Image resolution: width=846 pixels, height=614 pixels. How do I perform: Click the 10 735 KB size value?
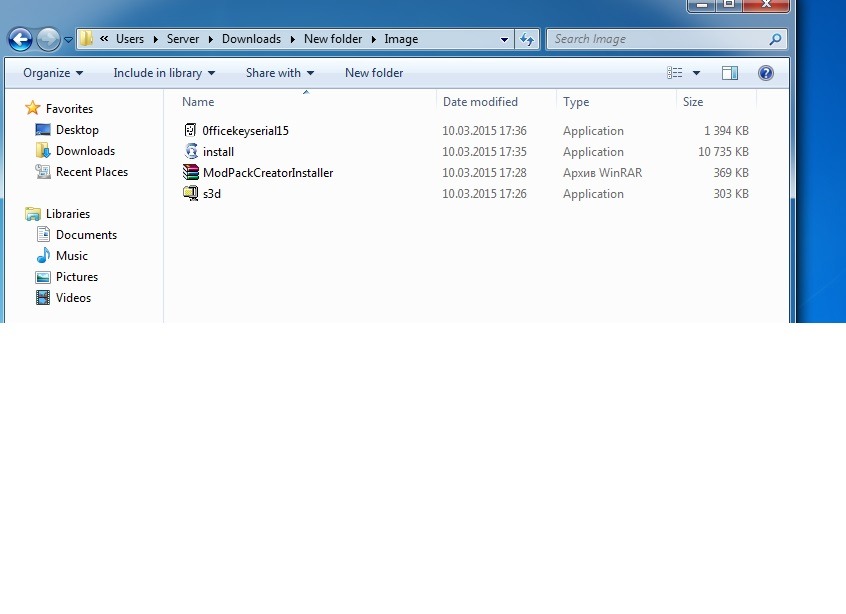724,152
